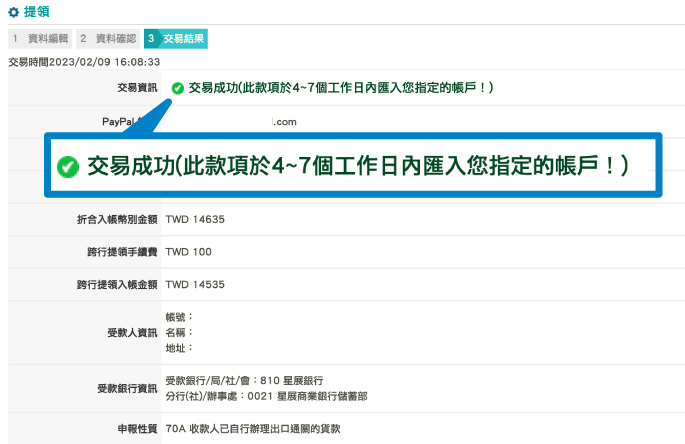The image size is (685, 444).
Task: Click the 名稱 field under 受款人資訊
Action: point(179,332)
